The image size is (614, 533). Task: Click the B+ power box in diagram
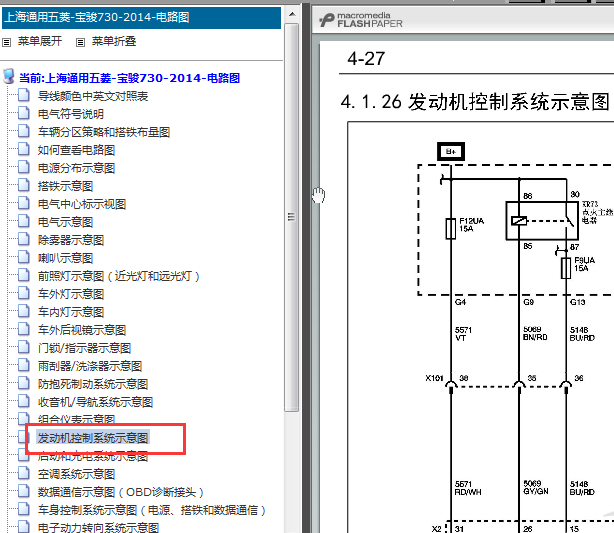pyautogui.click(x=451, y=152)
